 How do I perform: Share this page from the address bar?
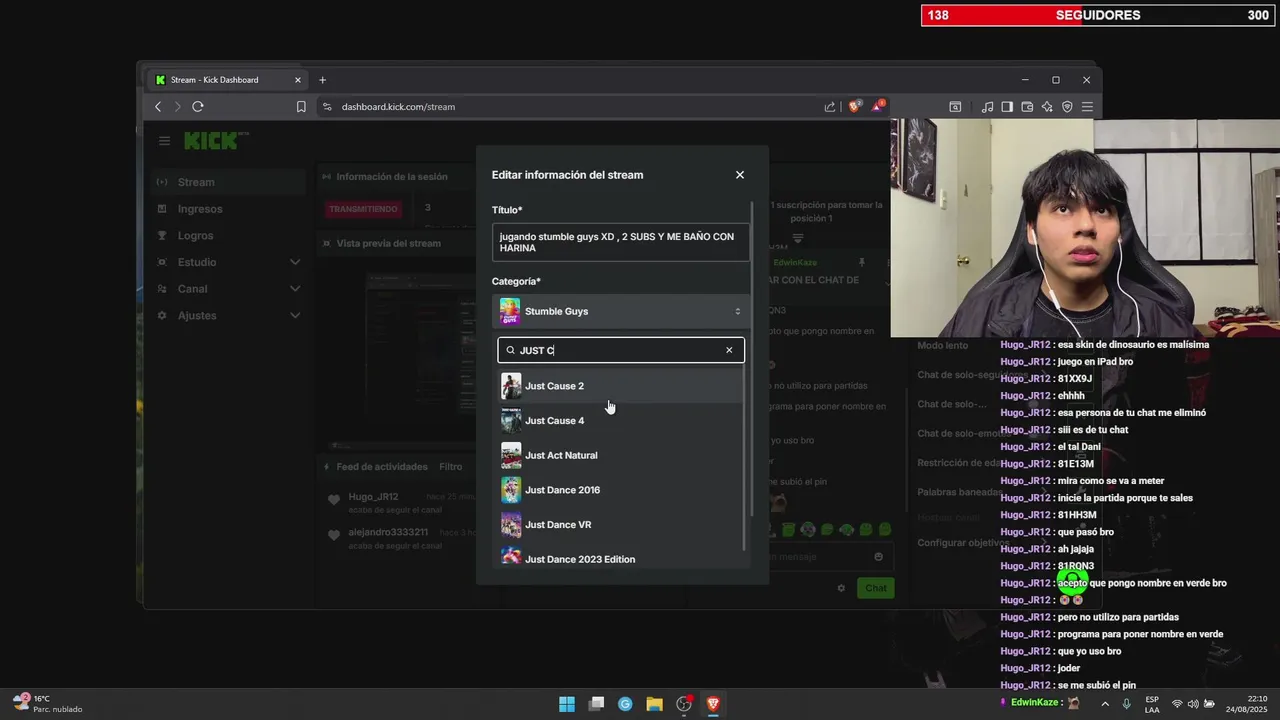tap(830, 107)
